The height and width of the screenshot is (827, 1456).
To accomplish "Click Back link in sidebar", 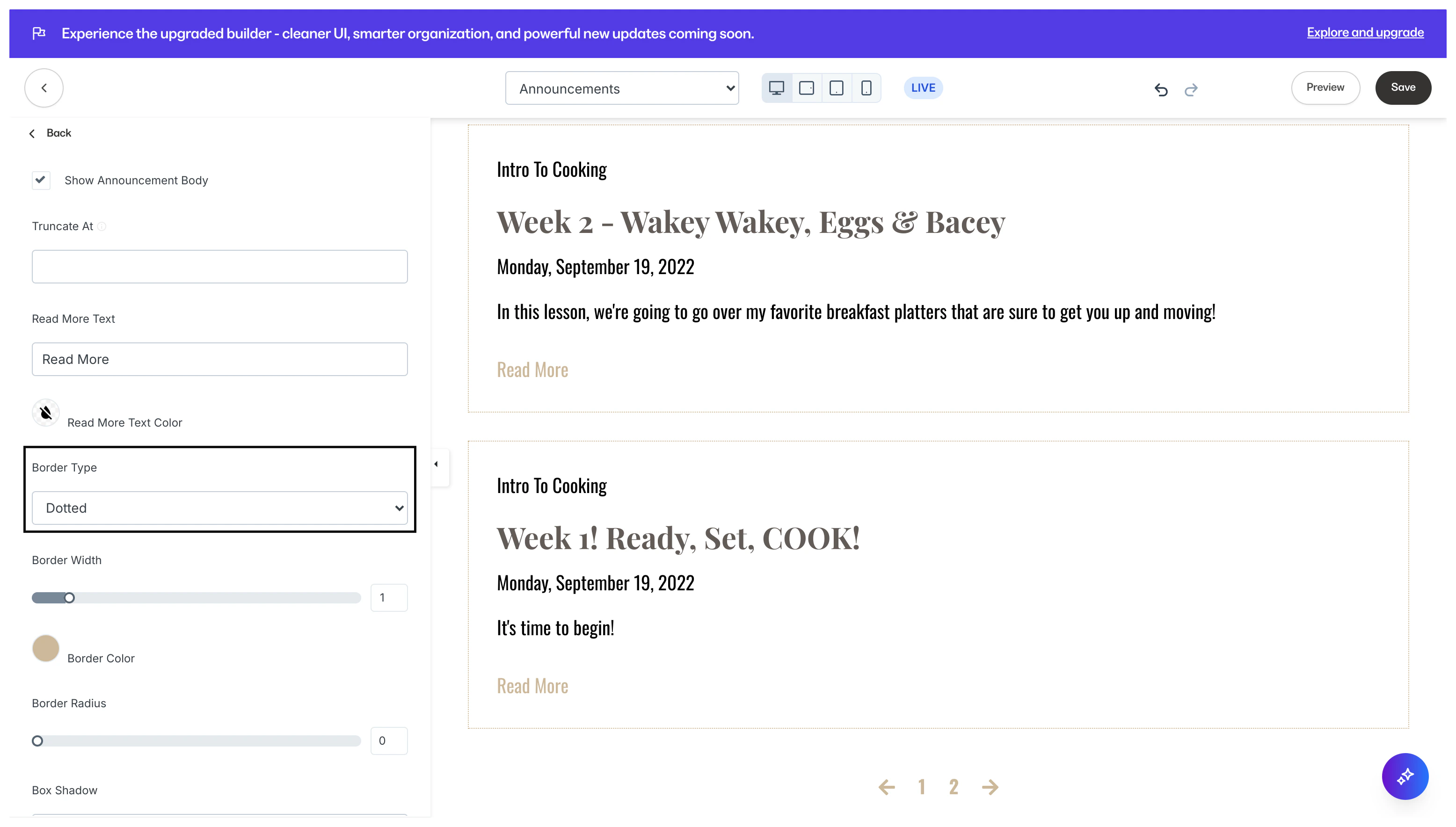I will click(50, 133).
